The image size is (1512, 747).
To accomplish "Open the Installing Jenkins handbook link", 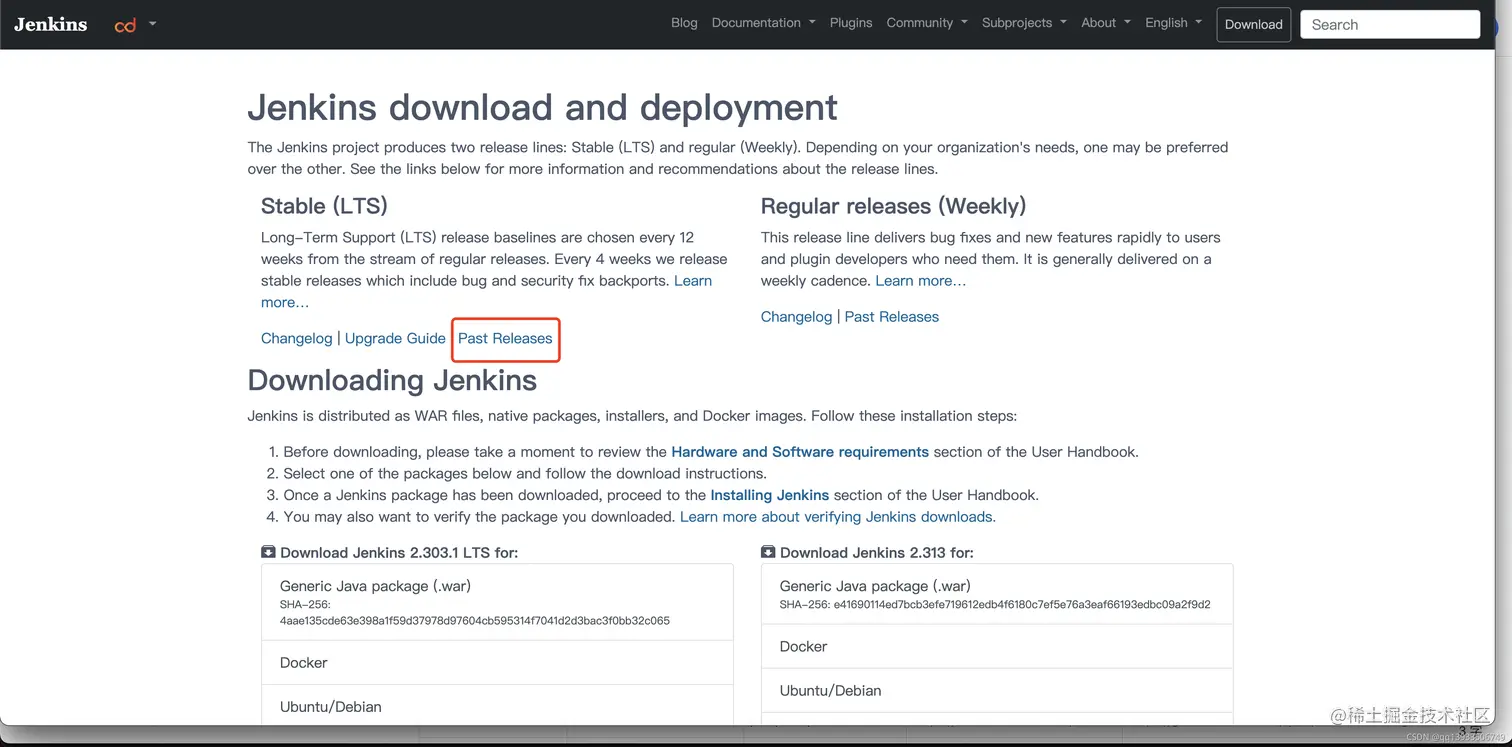I will click(769, 495).
